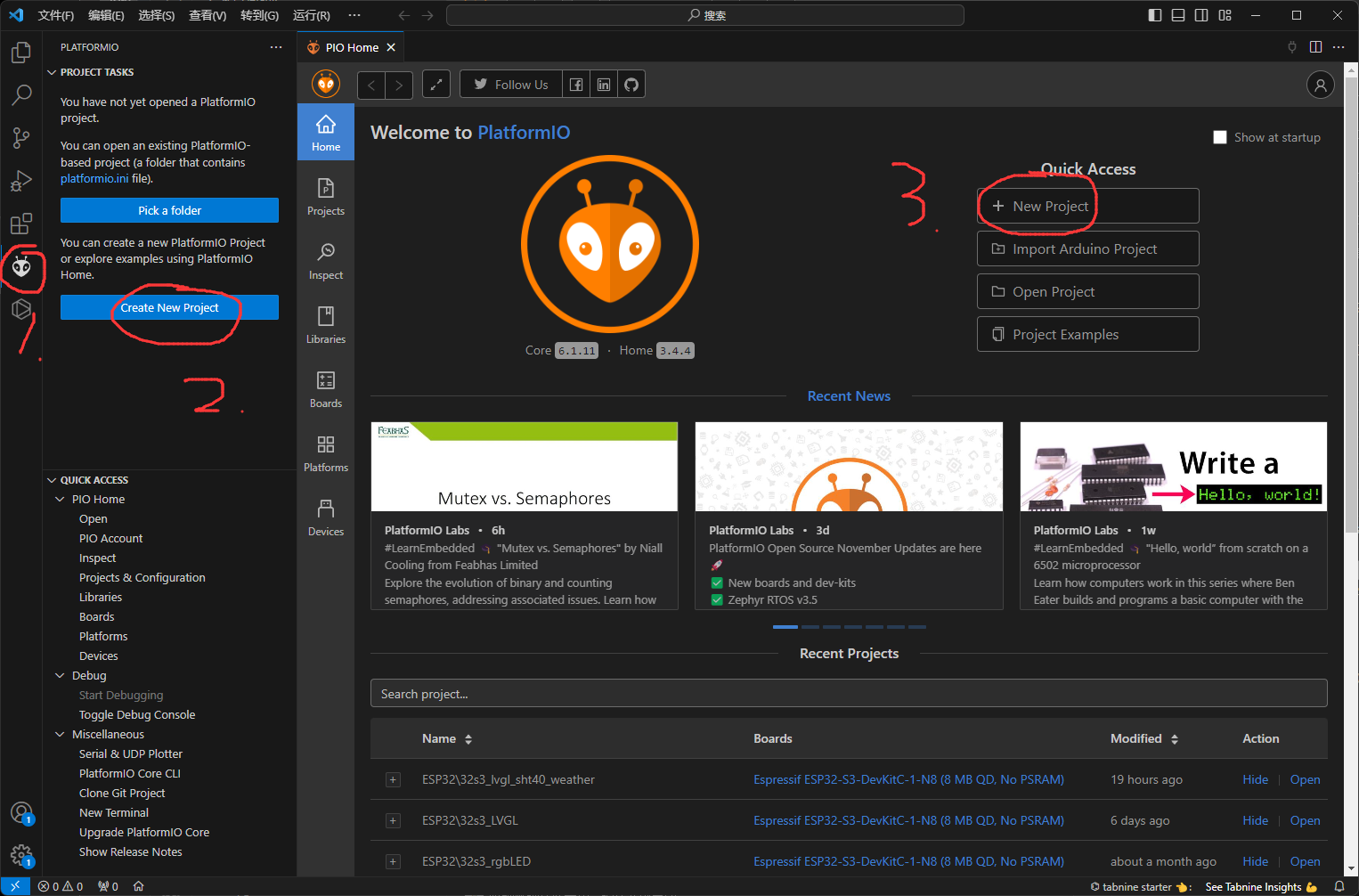Sort recent projects by Modified column
The image size is (1359, 896).
(1144, 738)
